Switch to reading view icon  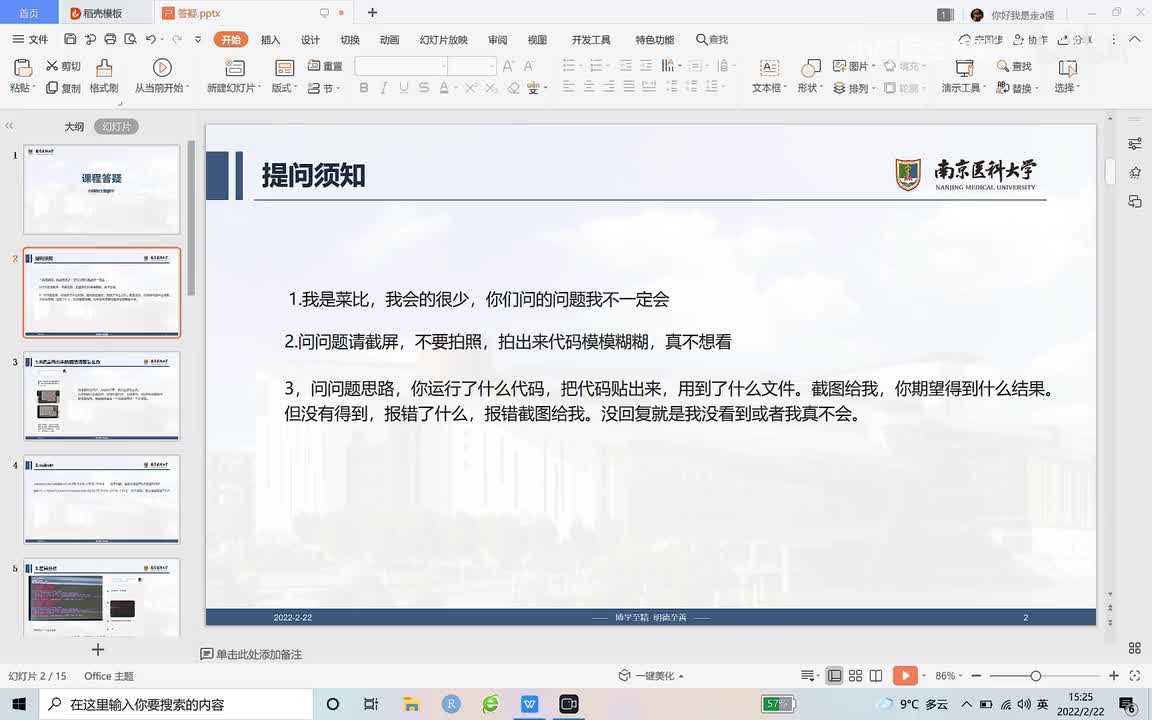876,675
